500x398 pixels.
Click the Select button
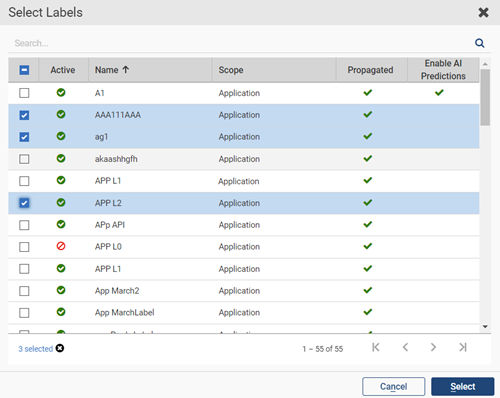coord(463,386)
